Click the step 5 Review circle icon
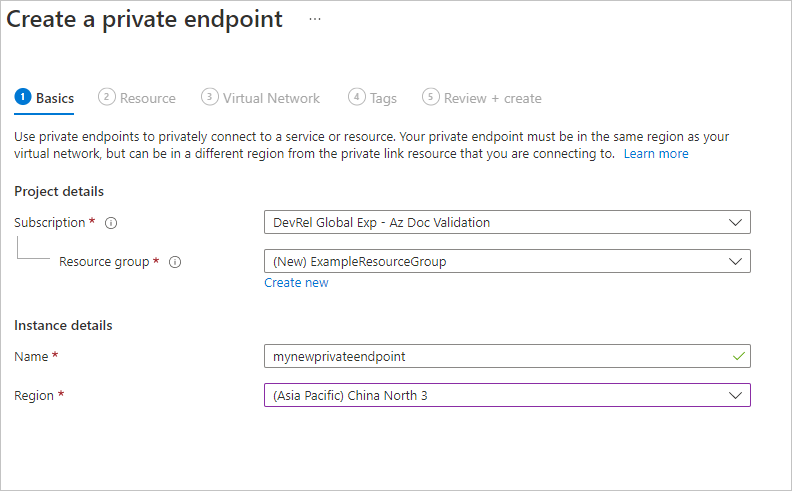 pos(431,97)
